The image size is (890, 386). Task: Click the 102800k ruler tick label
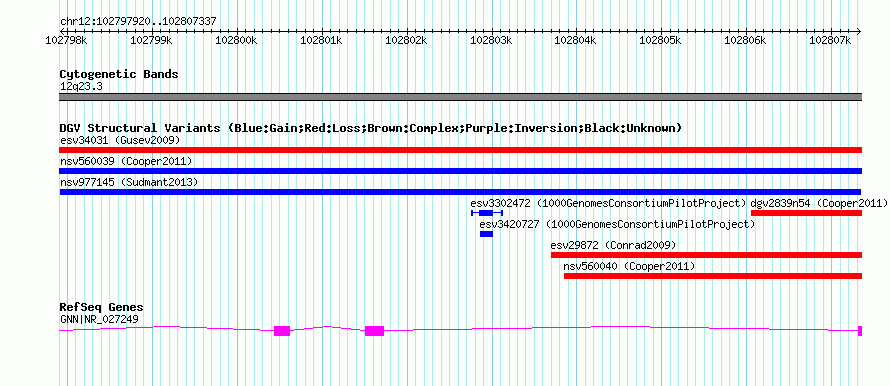pyautogui.click(x=236, y=40)
